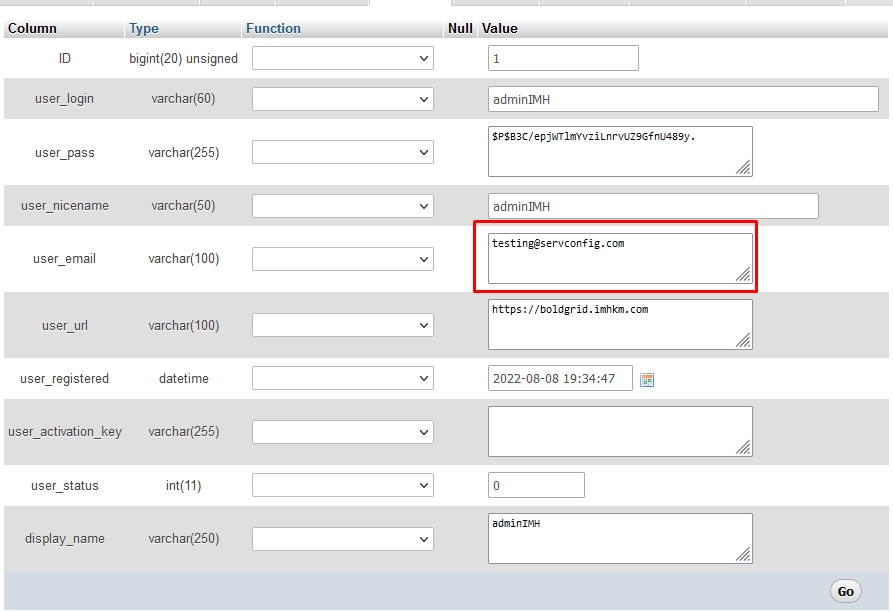Expand the Function dropdown for user_email
This screenshot has width=893, height=612.
[342, 259]
